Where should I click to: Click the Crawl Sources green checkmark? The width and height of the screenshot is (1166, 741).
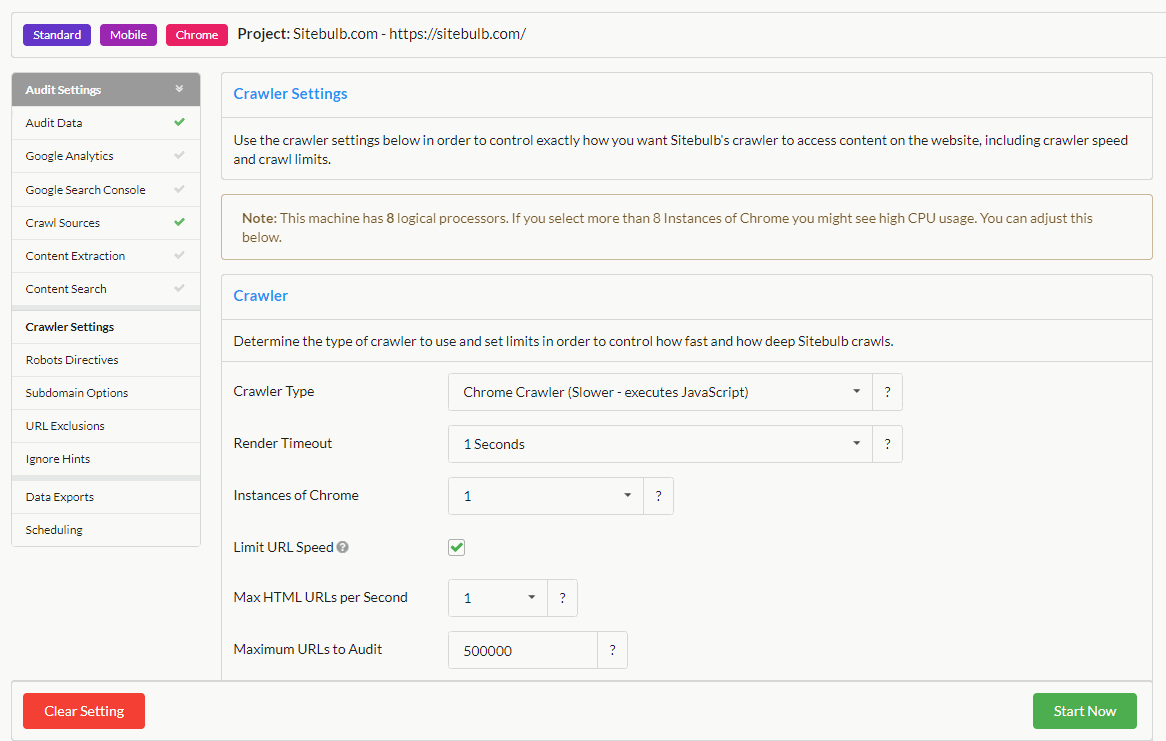[179, 222]
